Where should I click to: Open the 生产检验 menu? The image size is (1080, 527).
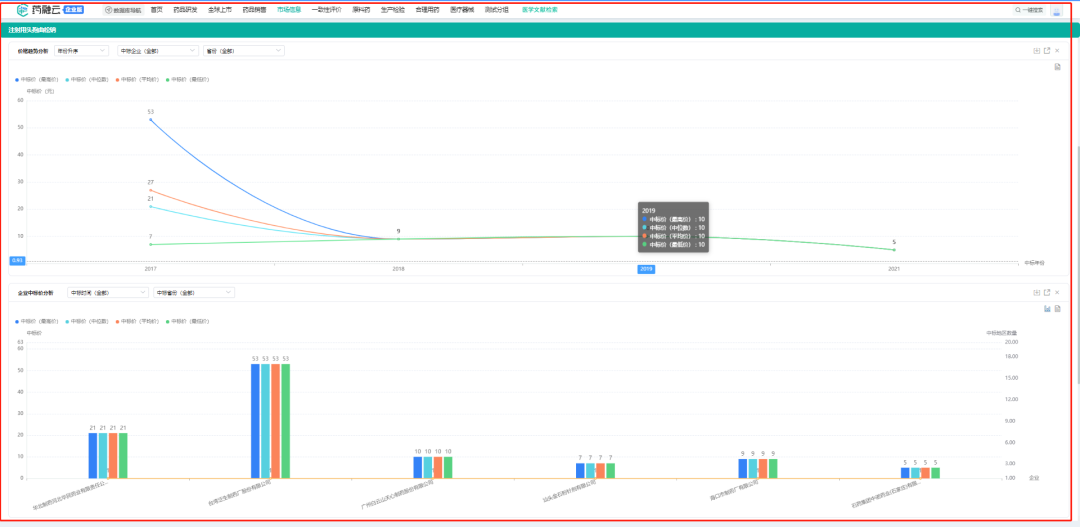click(393, 10)
